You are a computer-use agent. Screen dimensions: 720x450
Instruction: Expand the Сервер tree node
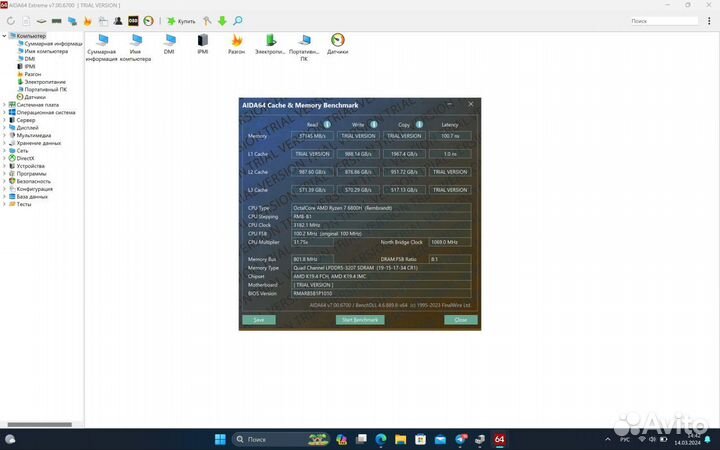click(x=4, y=120)
